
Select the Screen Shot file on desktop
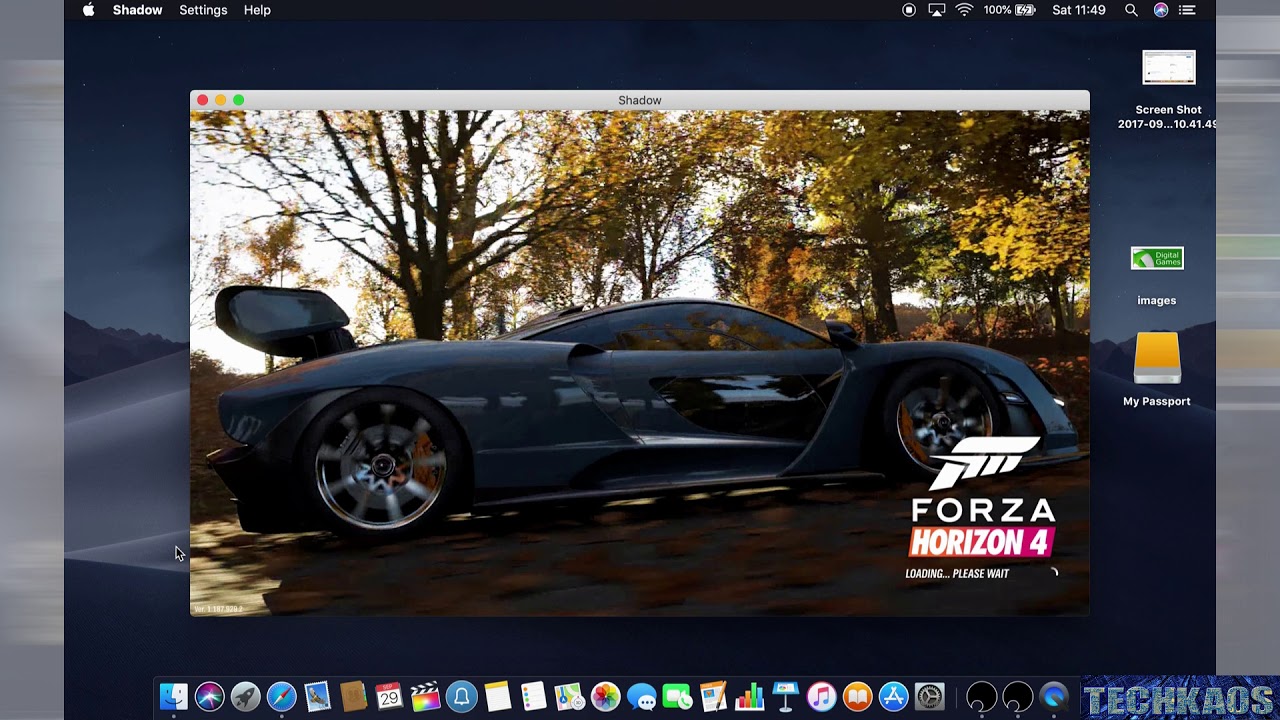click(1168, 90)
